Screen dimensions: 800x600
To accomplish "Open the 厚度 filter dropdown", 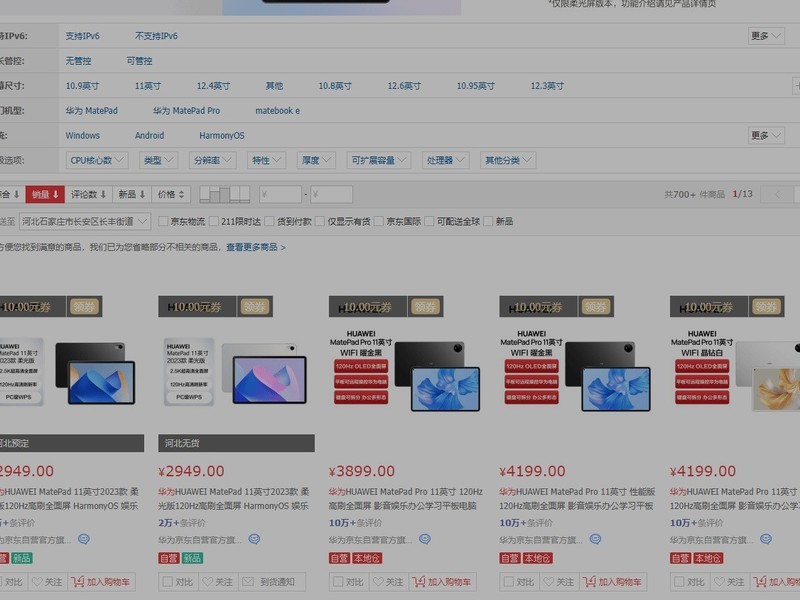I will tap(316, 160).
